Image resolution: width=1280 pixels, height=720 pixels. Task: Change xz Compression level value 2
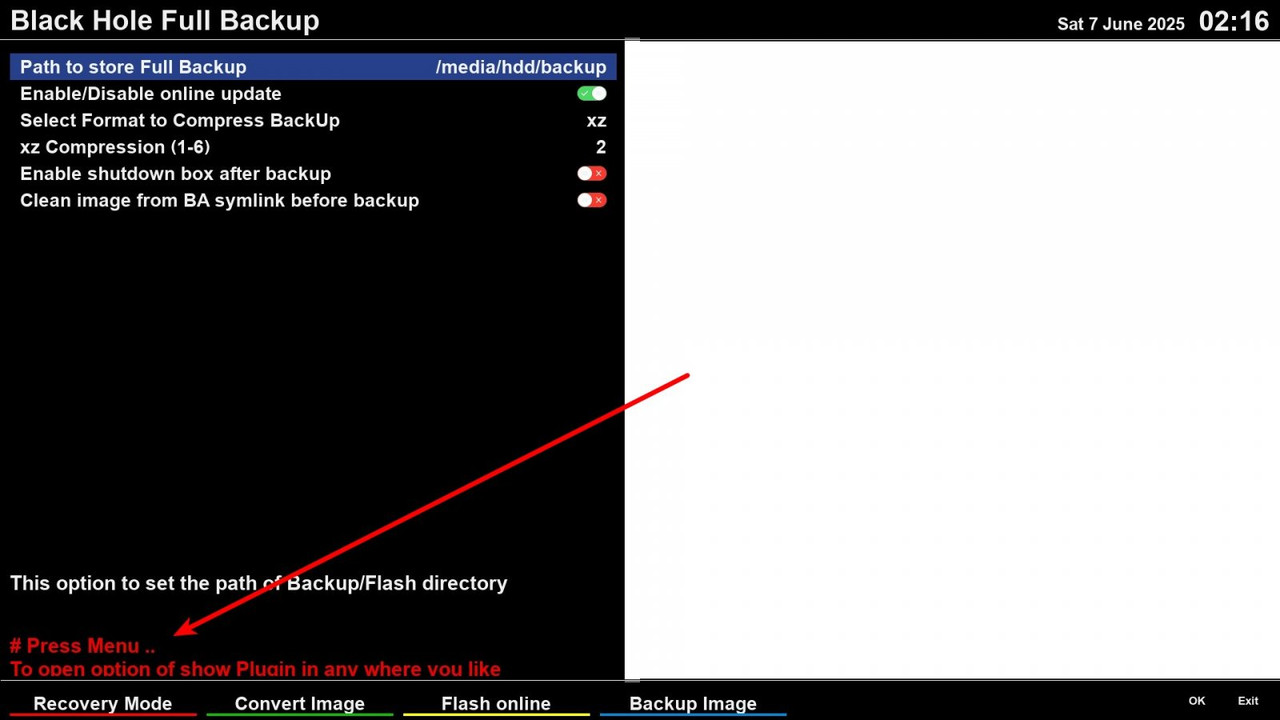coord(601,147)
